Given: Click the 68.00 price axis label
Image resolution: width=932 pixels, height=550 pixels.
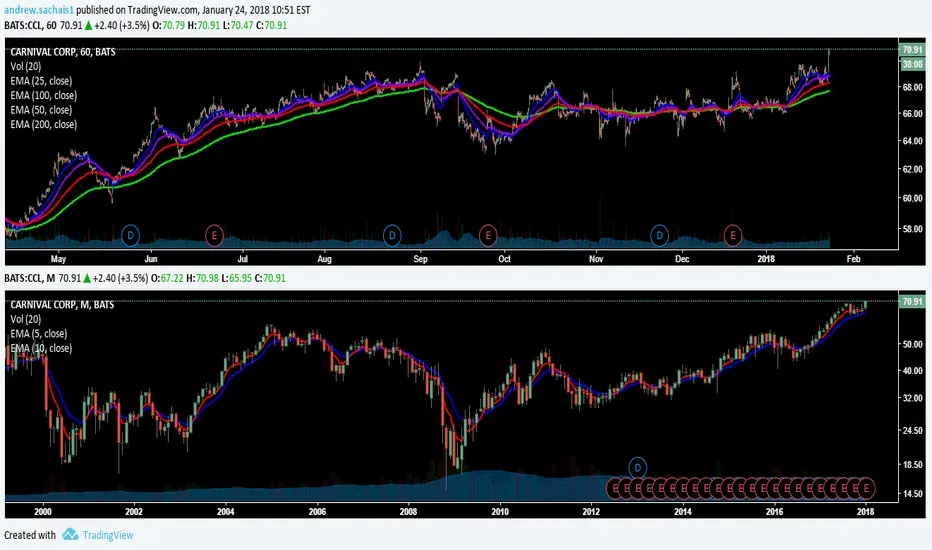Looking at the screenshot, I should 912,87.
